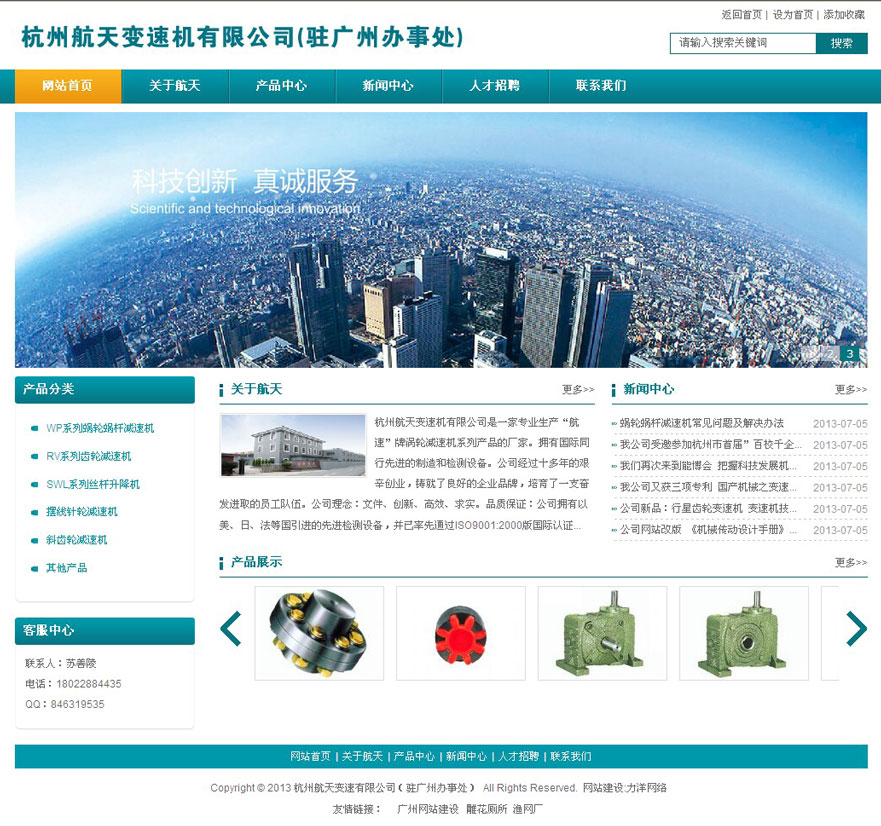Go to 人才招聘 in the nav bar

click(x=494, y=86)
